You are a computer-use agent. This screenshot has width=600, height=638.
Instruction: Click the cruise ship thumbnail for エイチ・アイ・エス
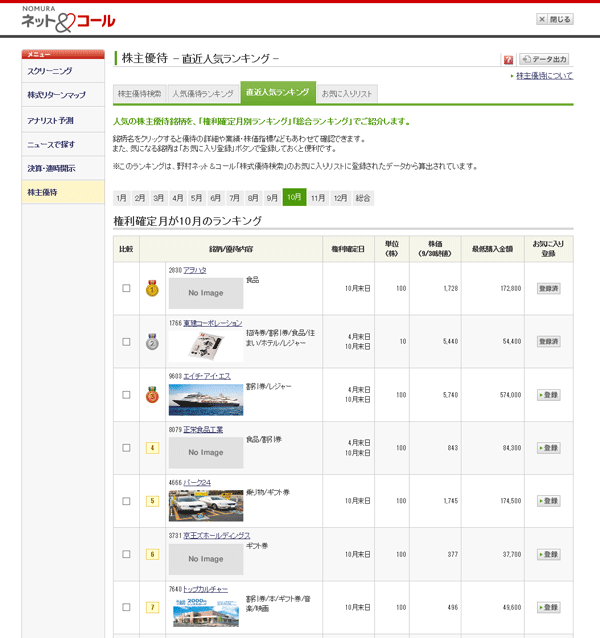point(206,400)
